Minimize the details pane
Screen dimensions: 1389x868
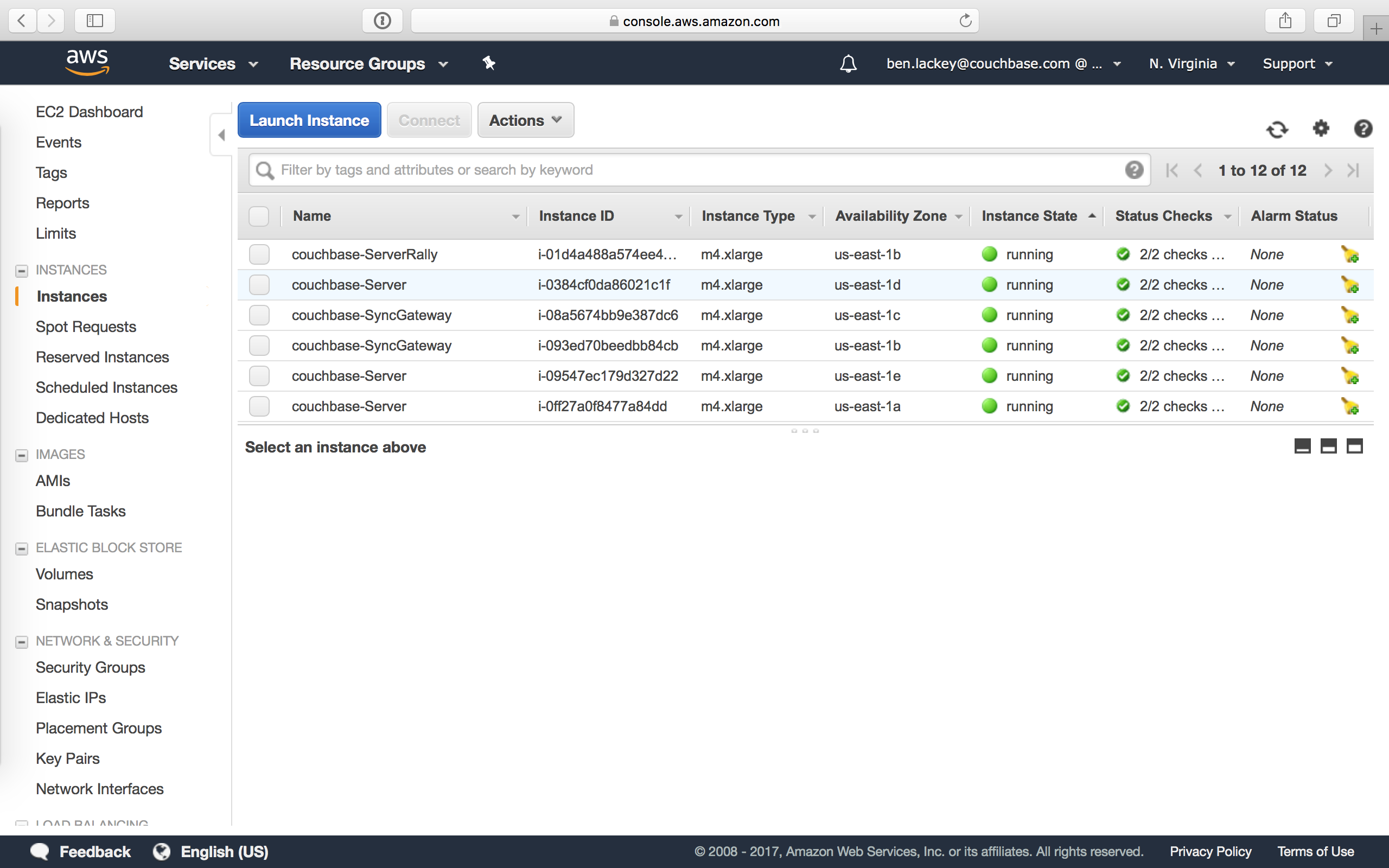point(1302,446)
